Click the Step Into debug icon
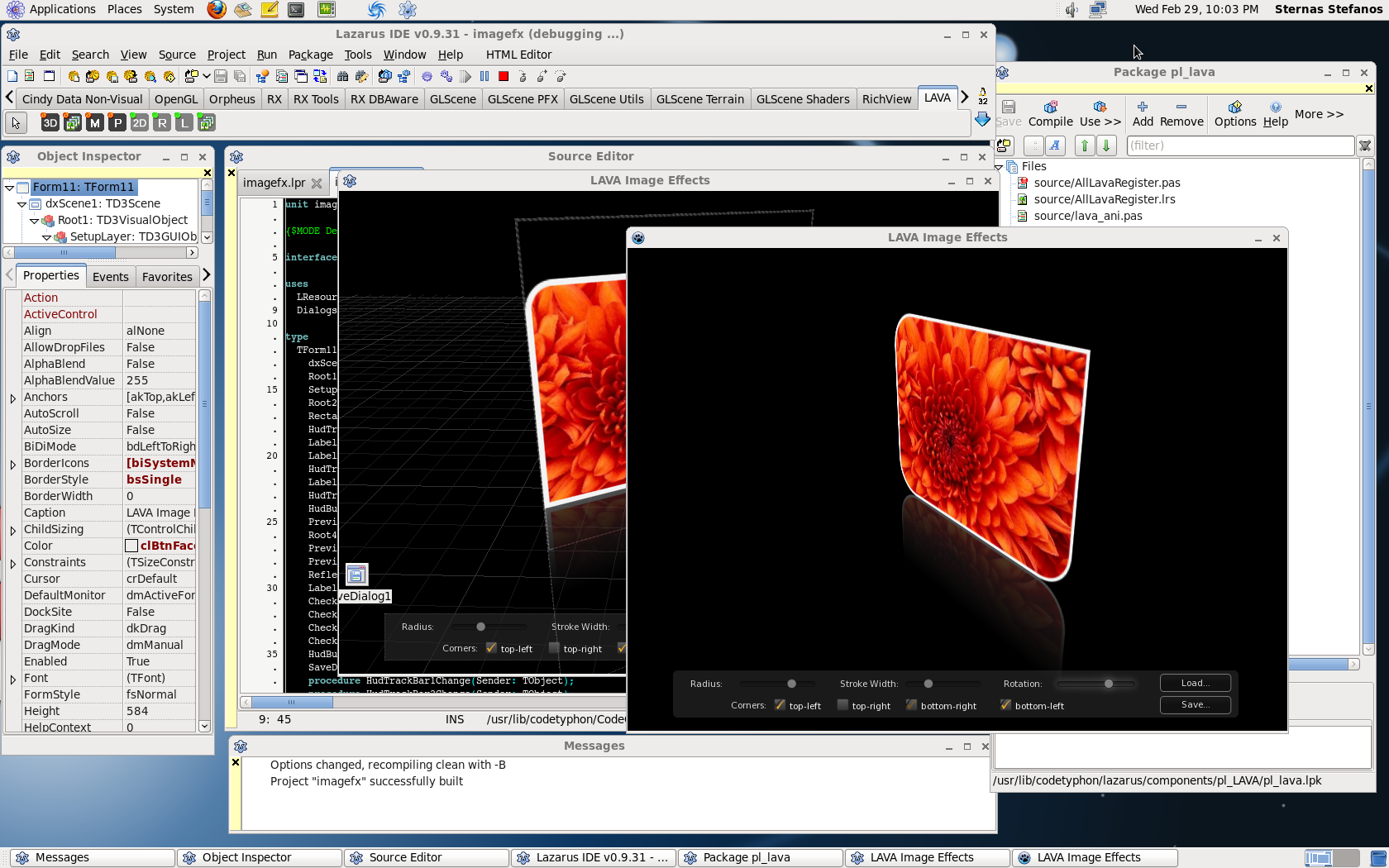The image size is (1389, 868). tap(523, 76)
